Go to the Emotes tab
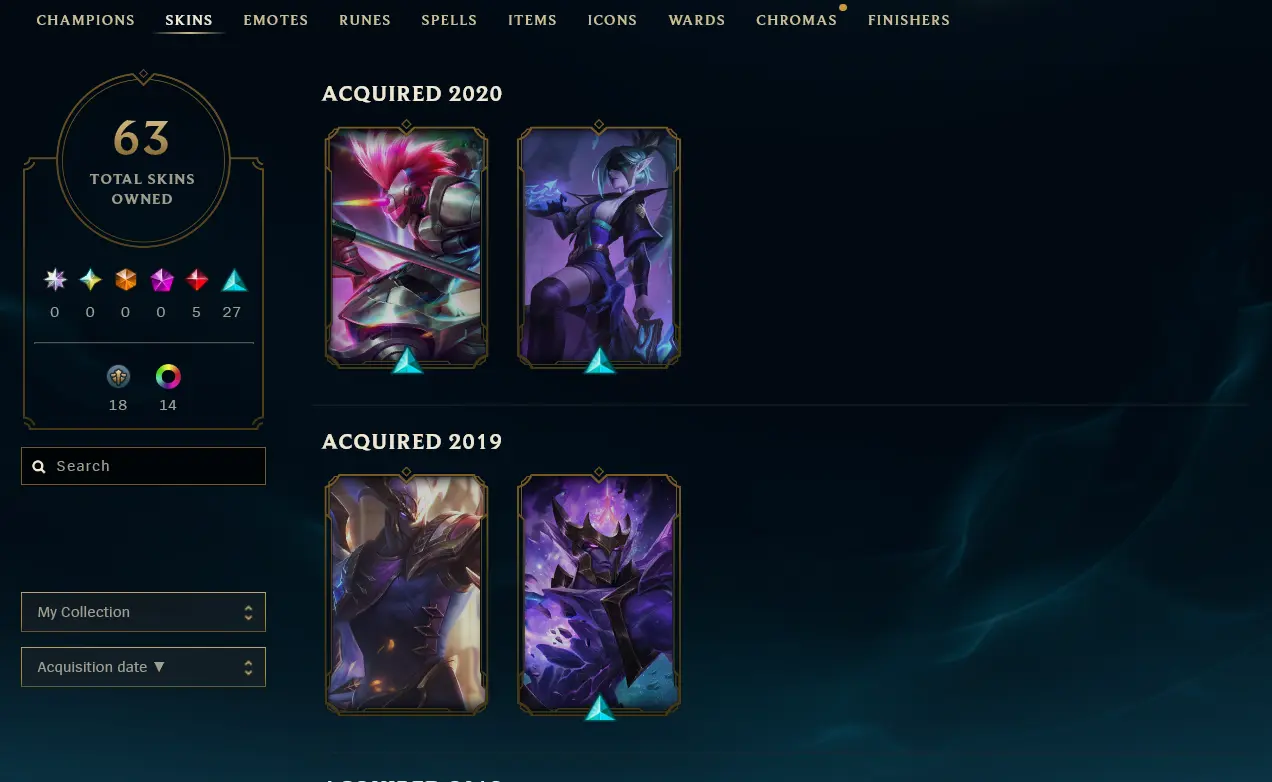This screenshot has width=1272, height=782. point(275,20)
